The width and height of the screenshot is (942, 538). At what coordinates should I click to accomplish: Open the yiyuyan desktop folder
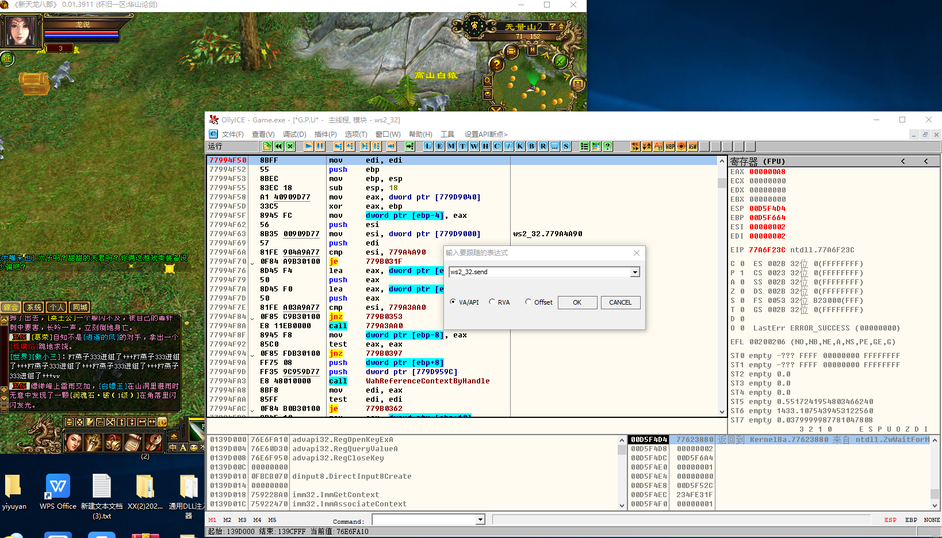click(14, 492)
